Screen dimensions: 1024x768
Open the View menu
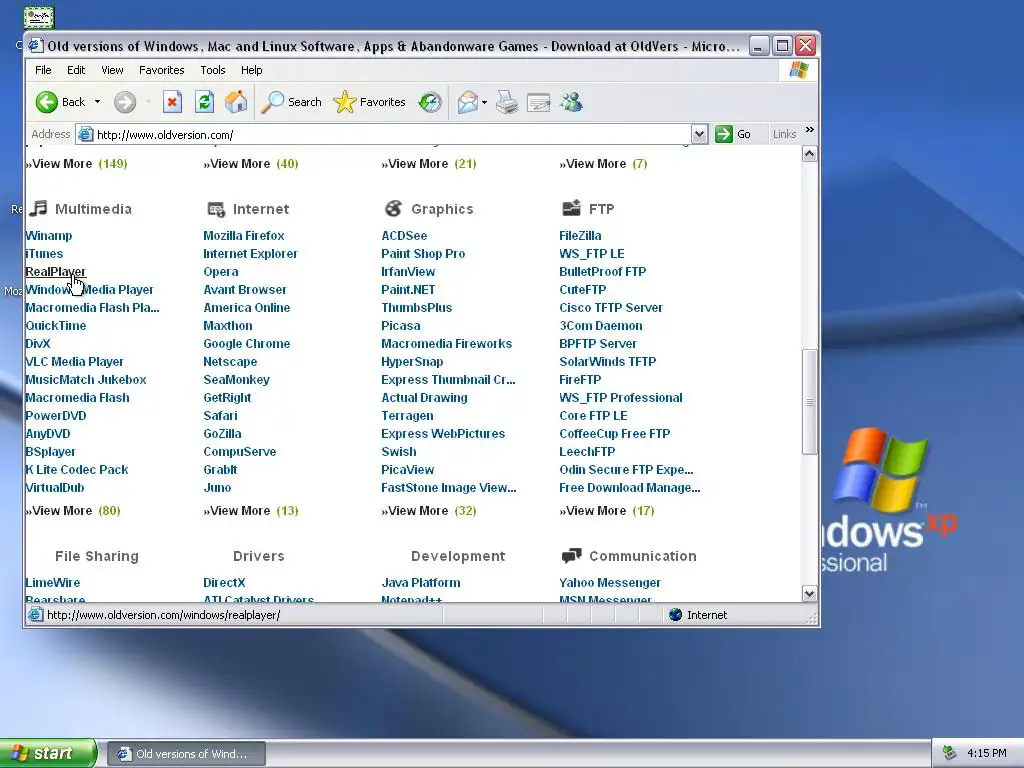tap(112, 70)
